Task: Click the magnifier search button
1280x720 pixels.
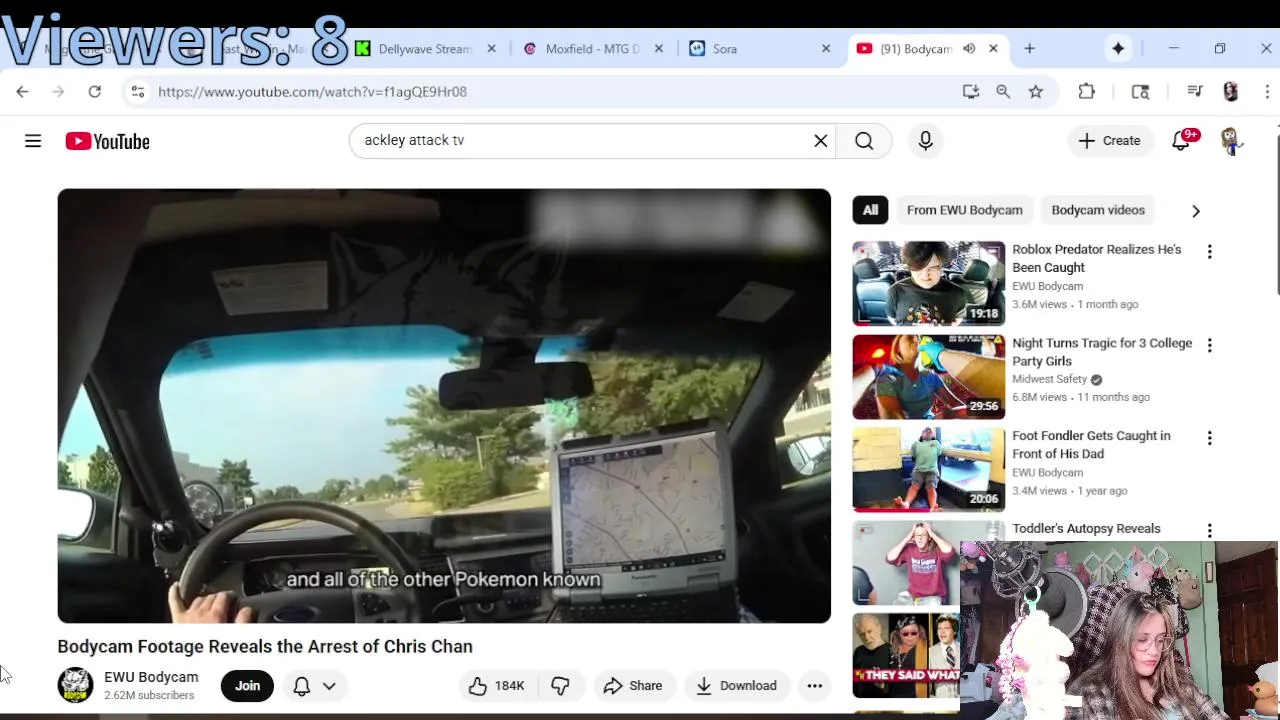Action: 864,141
